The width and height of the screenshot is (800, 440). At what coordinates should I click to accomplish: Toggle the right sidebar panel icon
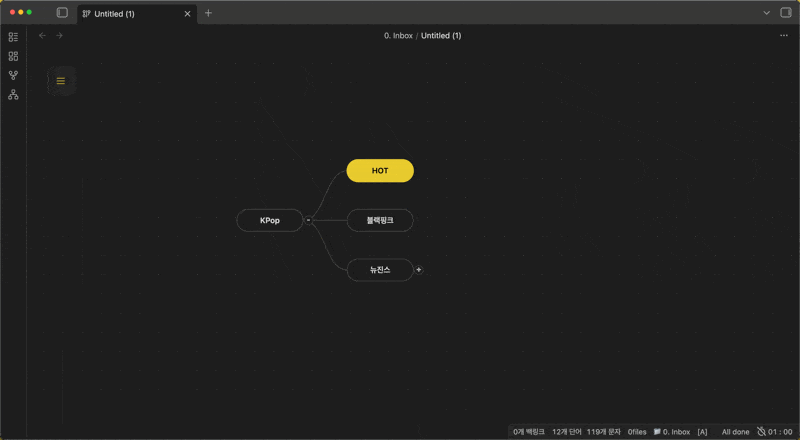pos(786,13)
